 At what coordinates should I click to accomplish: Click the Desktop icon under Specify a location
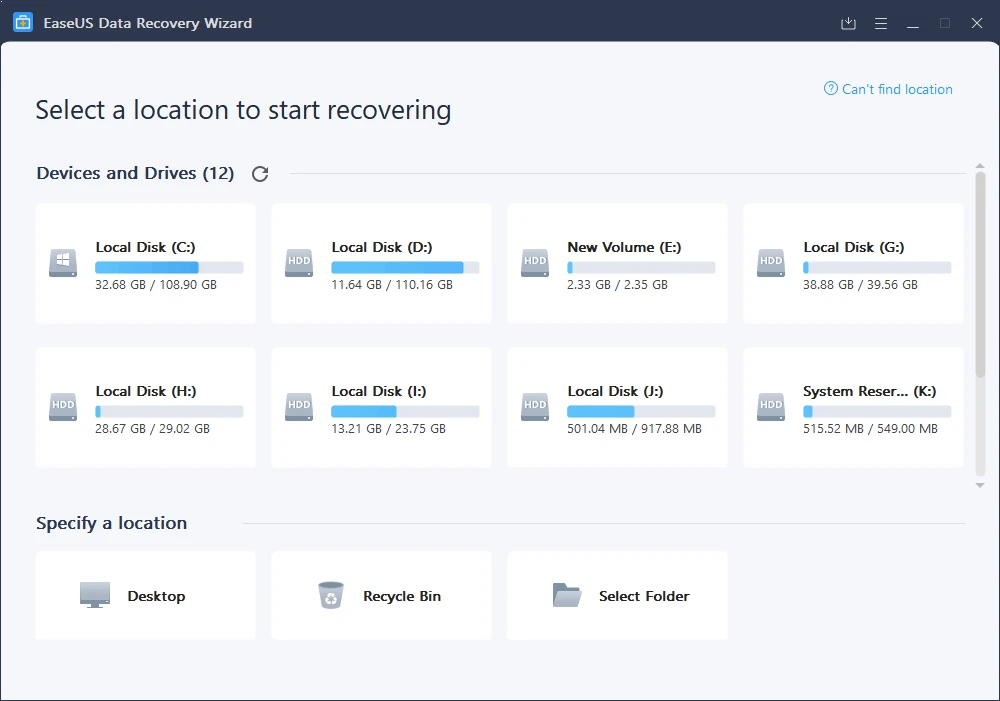pyautogui.click(x=94, y=594)
